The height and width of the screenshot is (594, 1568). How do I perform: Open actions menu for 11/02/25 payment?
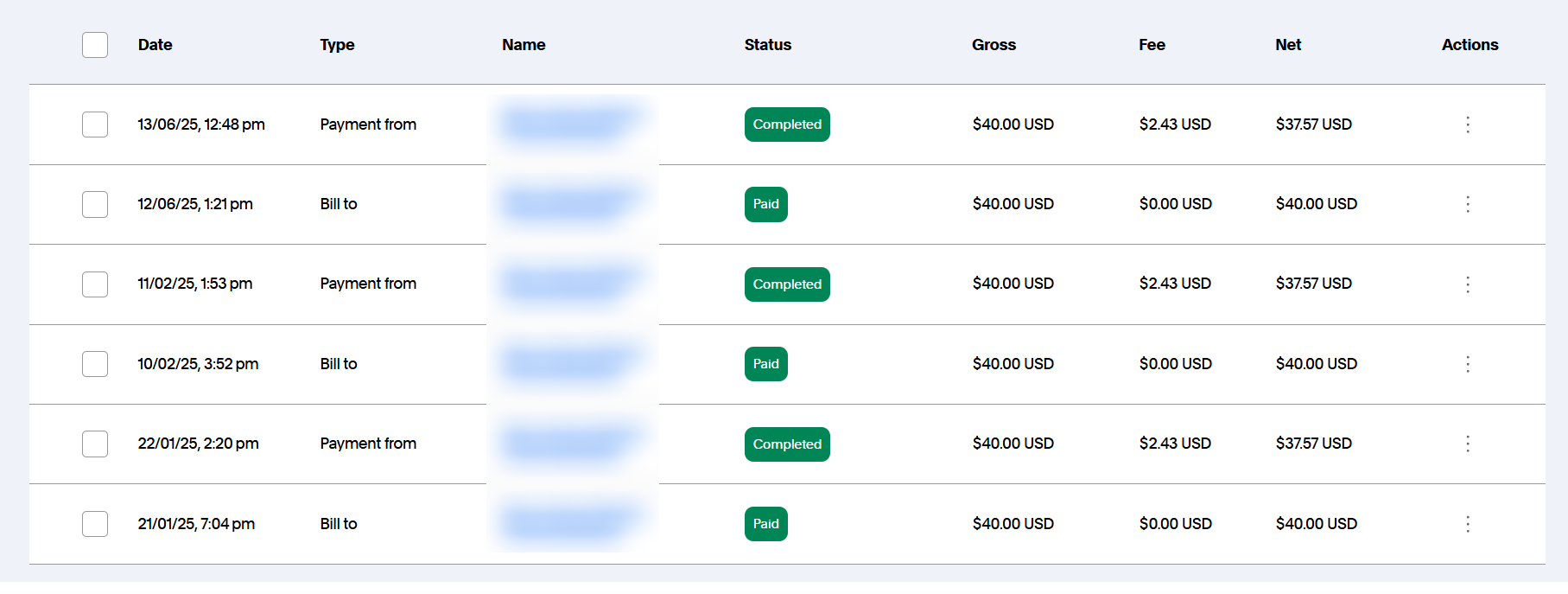1467,284
